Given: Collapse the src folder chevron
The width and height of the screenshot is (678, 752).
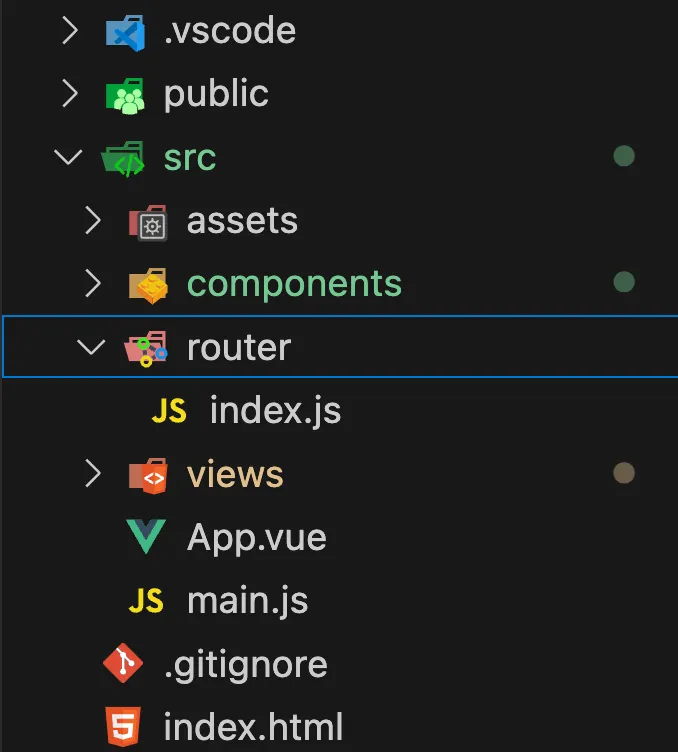Looking at the screenshot, I should tap(69, 158).
